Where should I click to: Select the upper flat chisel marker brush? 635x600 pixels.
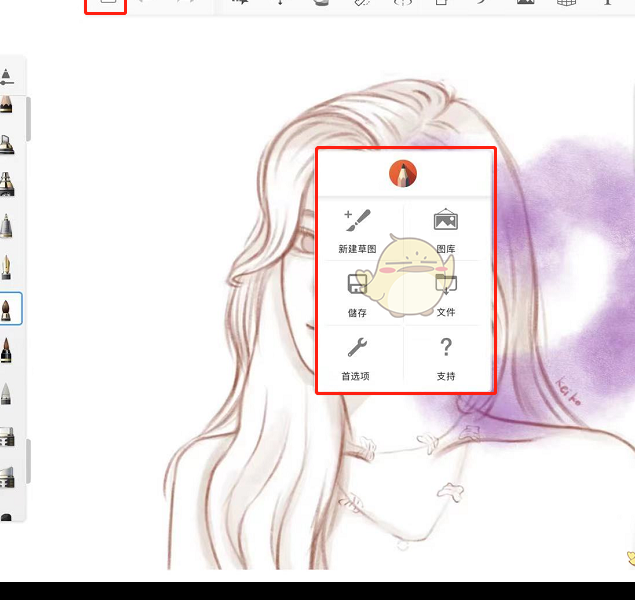[7, 437]
